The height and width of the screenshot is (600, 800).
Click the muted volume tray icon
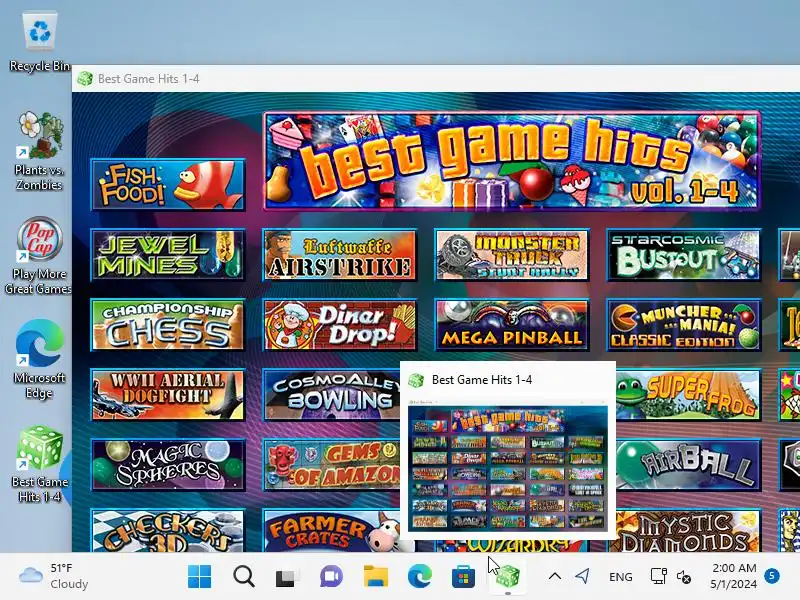click(684, 577)
